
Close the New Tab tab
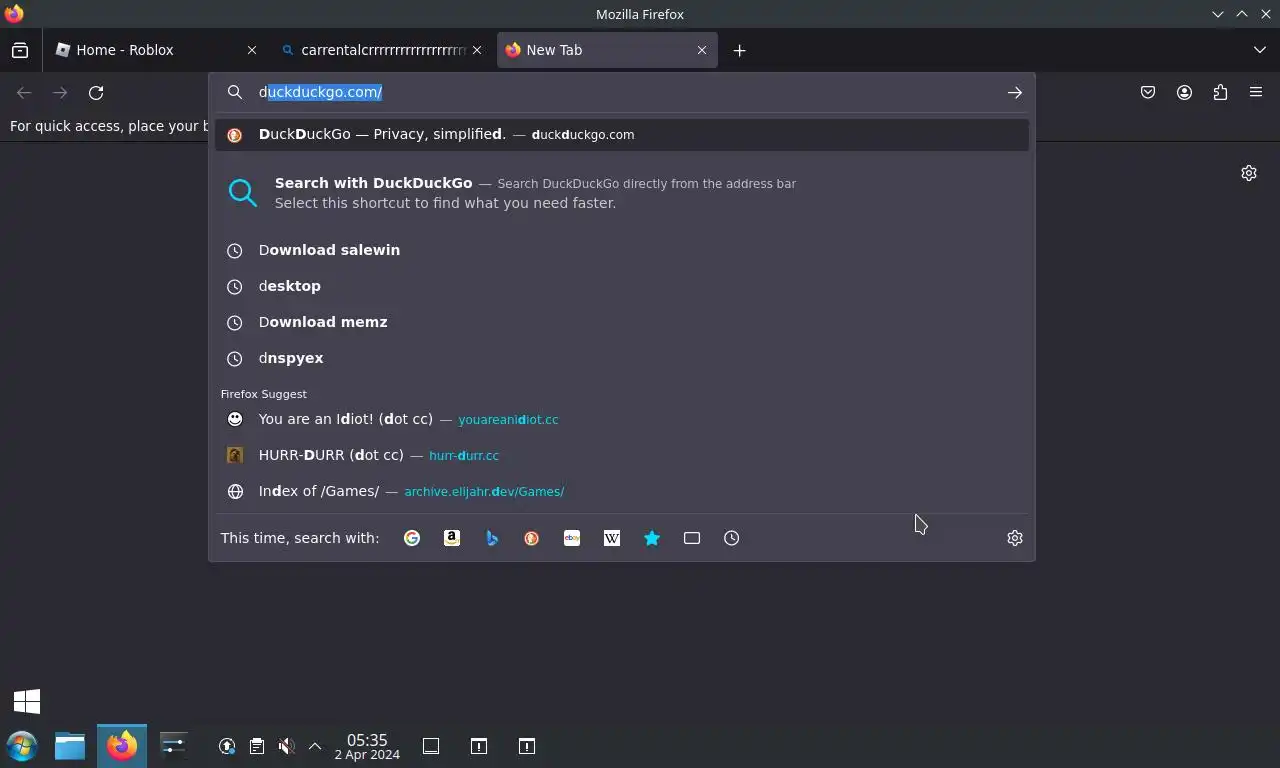tap(702, 50)
